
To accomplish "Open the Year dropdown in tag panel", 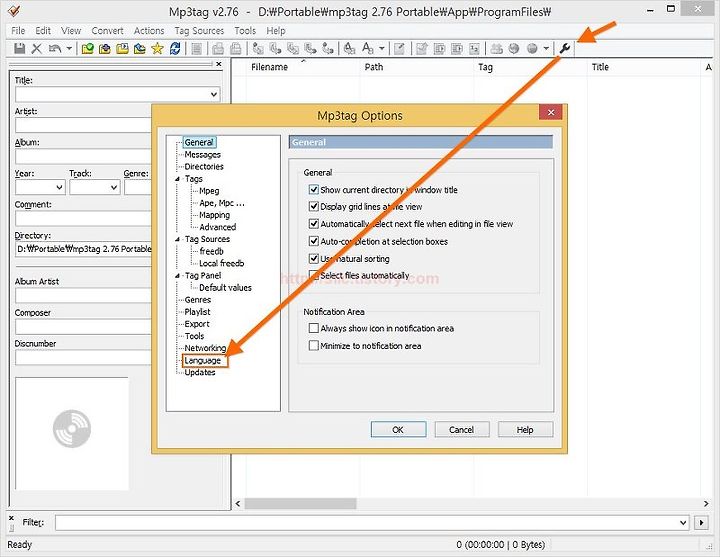I will coord(59,187).
